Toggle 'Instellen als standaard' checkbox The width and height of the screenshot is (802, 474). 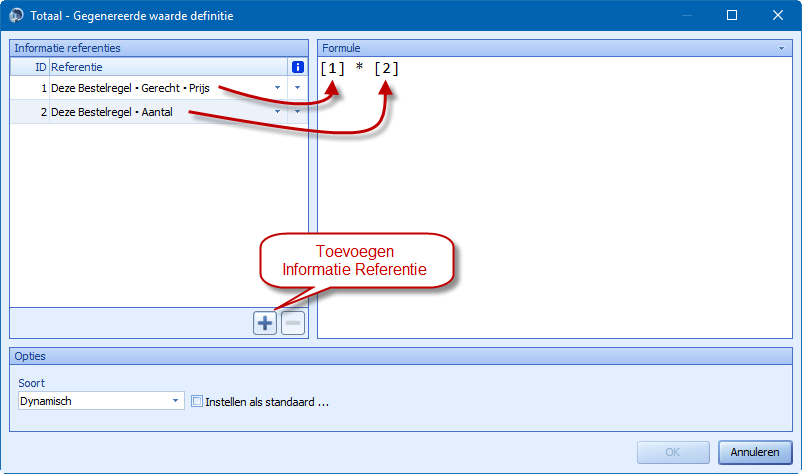pos(197,401)
